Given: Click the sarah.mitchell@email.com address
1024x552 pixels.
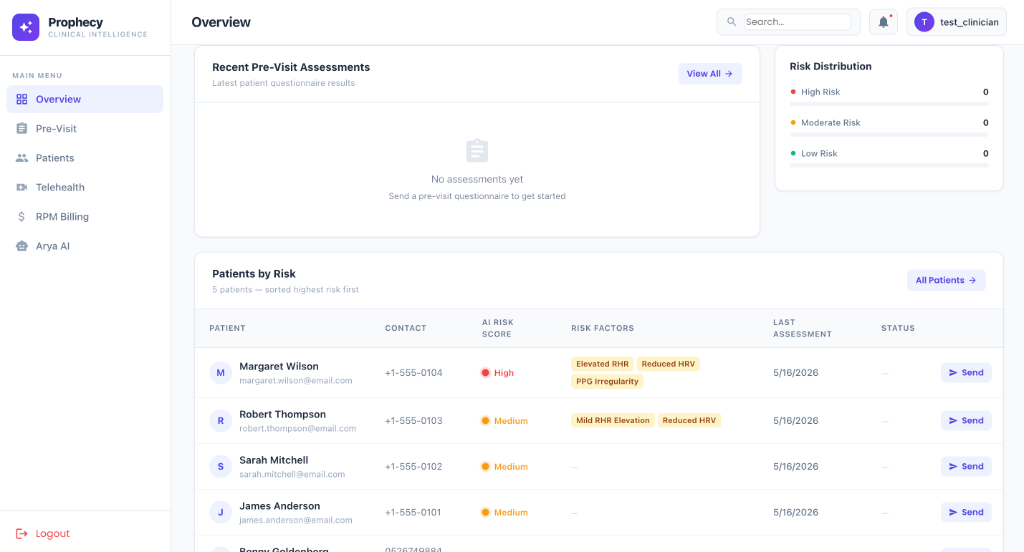Looking at the screenshot, I should point(292,474).
